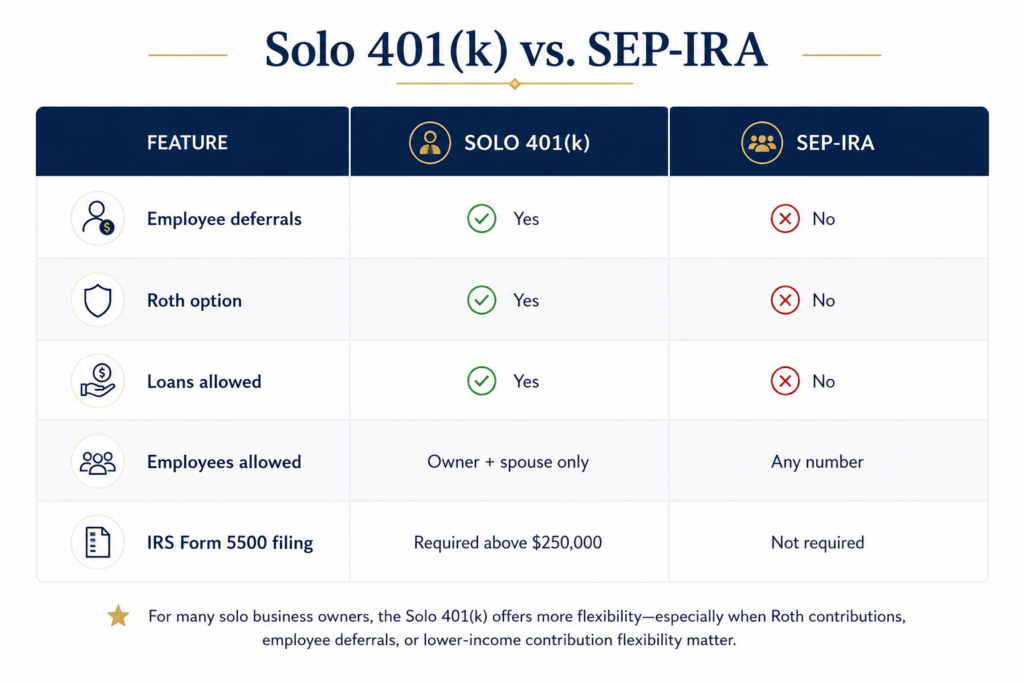
Task: Click red X for SEP-IRA Roth option
Action: pyautogui.click(x=785, y=300)
